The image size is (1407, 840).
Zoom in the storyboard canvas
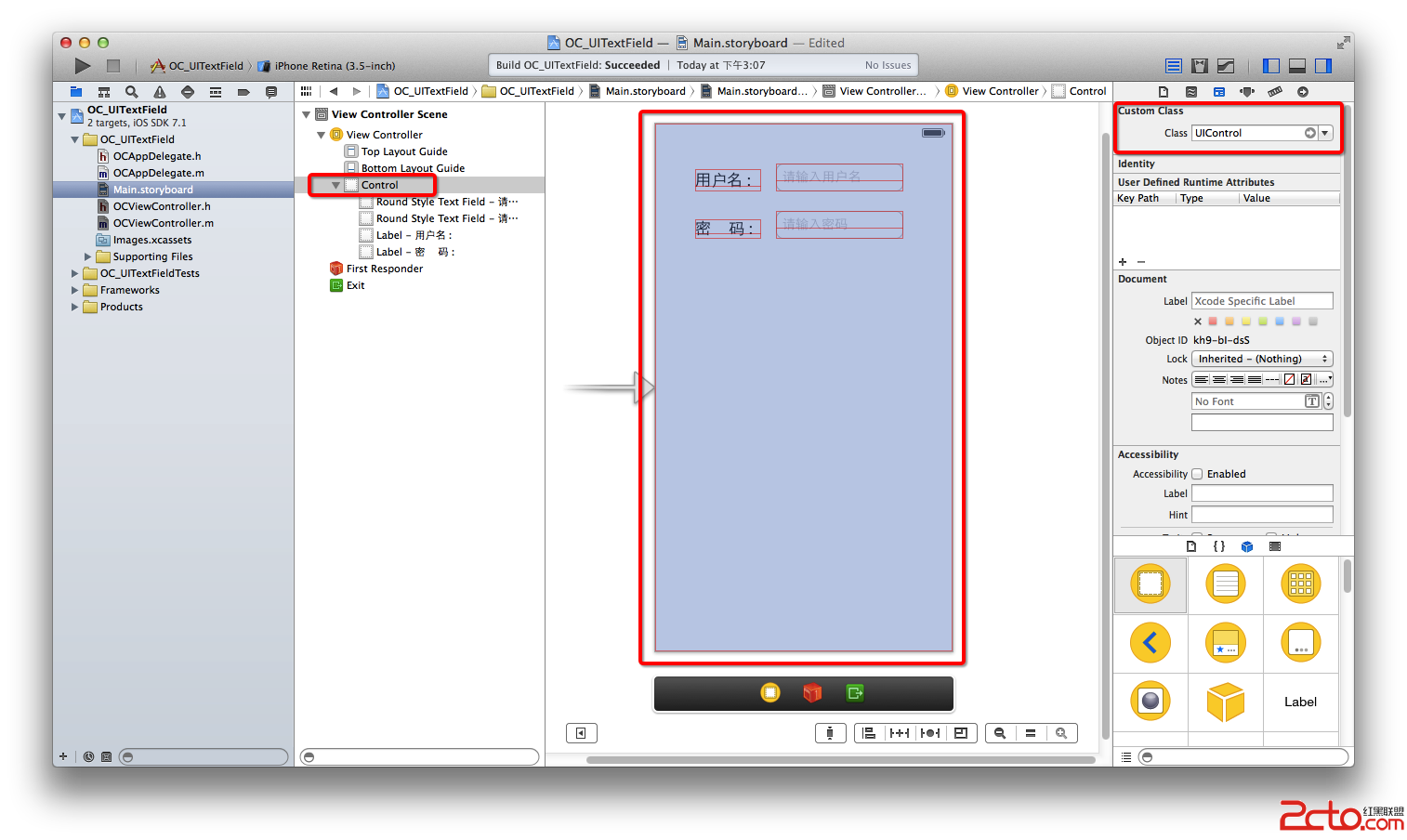[1061, 733]
